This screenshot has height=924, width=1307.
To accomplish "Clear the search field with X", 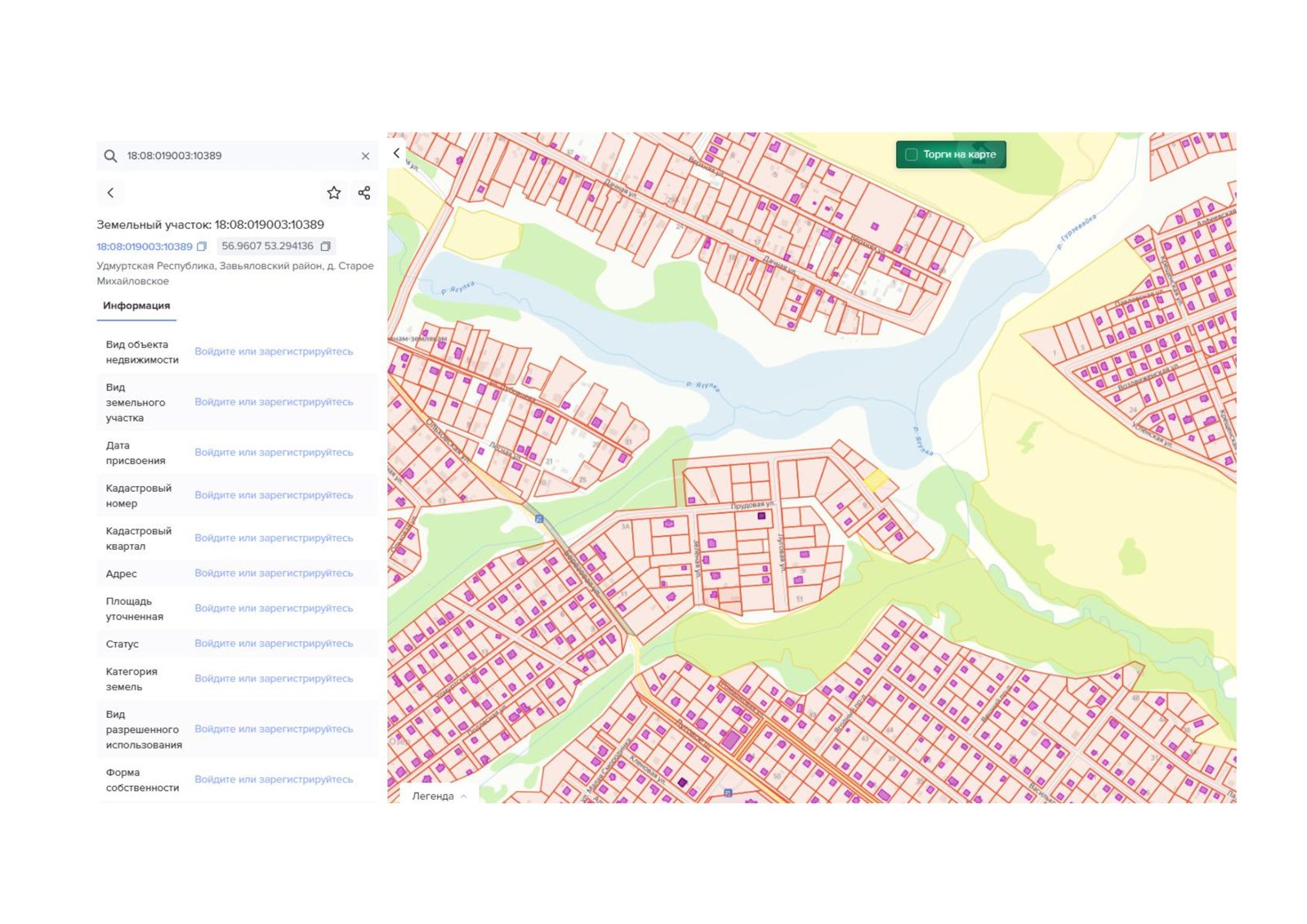I will click(x=365, y=156).
